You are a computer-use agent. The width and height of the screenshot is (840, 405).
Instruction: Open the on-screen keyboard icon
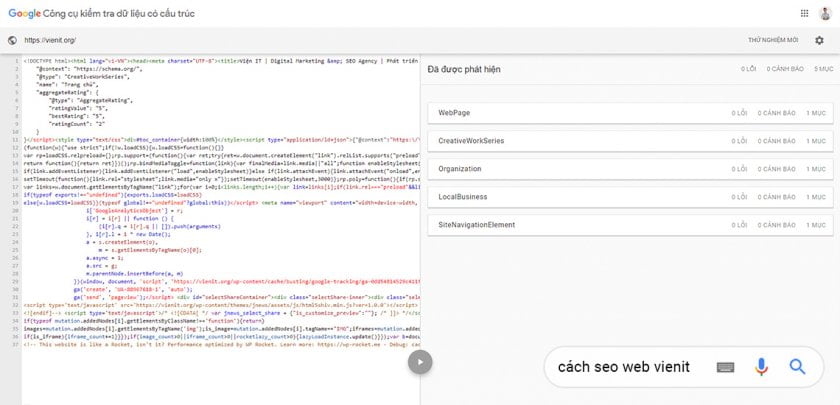coord(725,367)
